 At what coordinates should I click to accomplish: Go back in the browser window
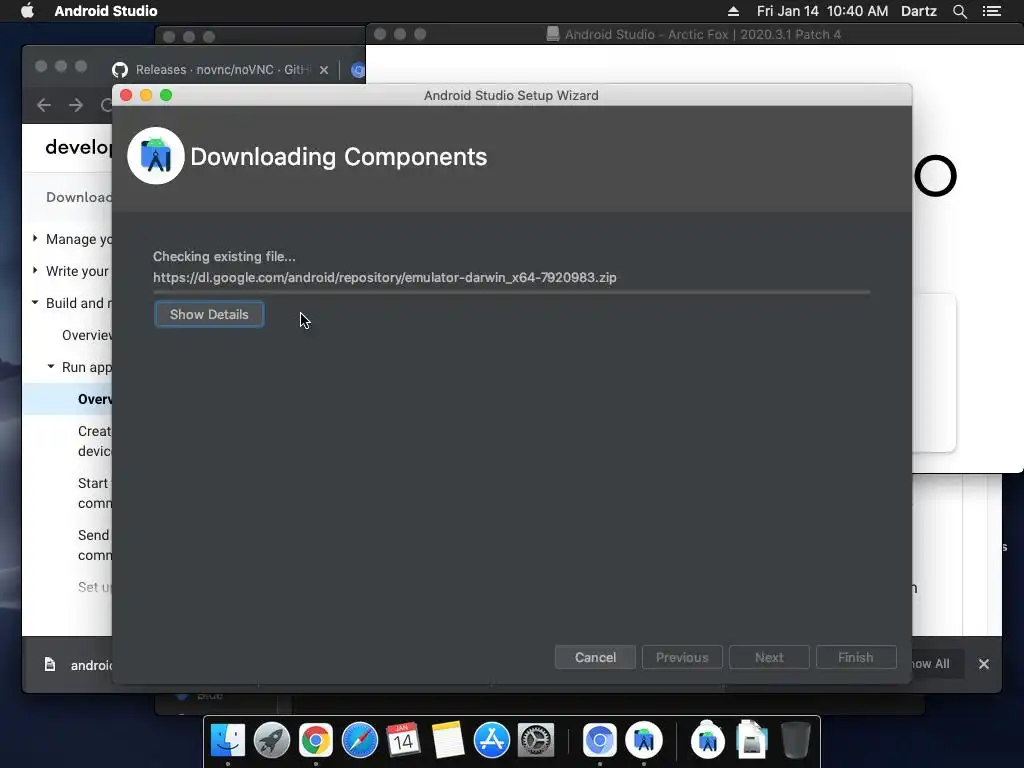pos(44,104)
